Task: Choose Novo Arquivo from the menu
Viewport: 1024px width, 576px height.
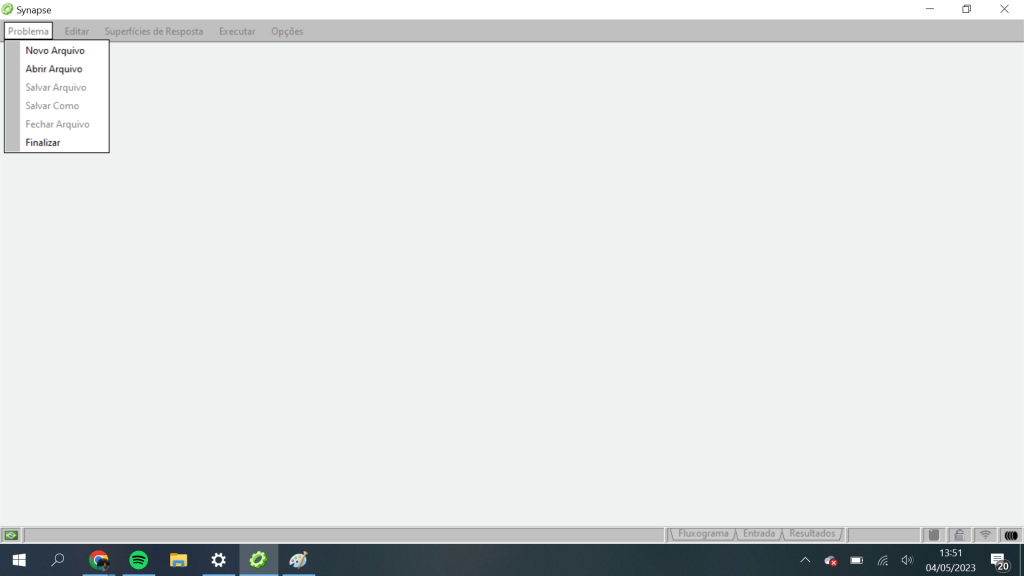Action: click(x=57, y=50)
